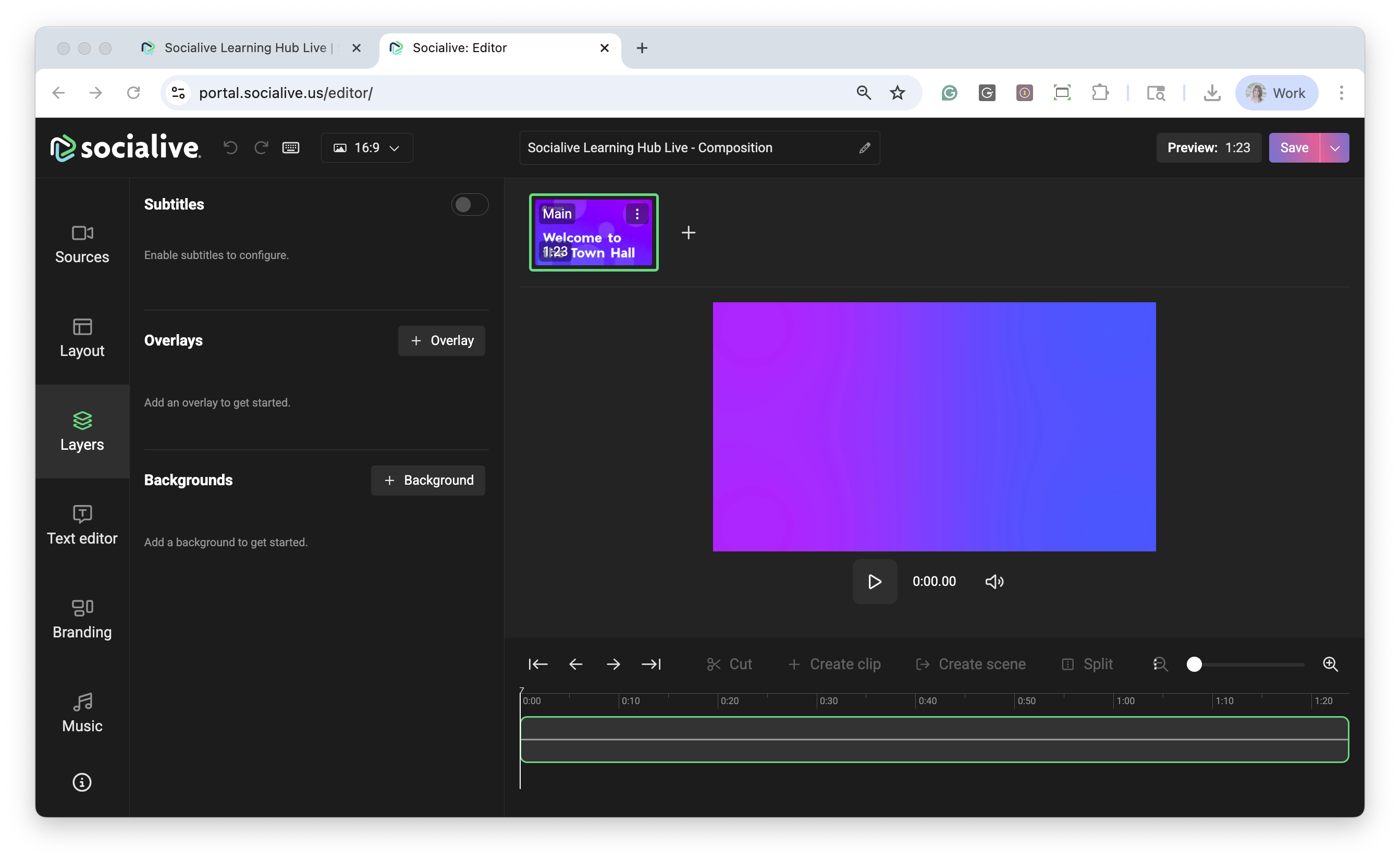Enable the Subtitles toggle switch
Viewport: 1400px width, 861px height.
coord(469,204)
